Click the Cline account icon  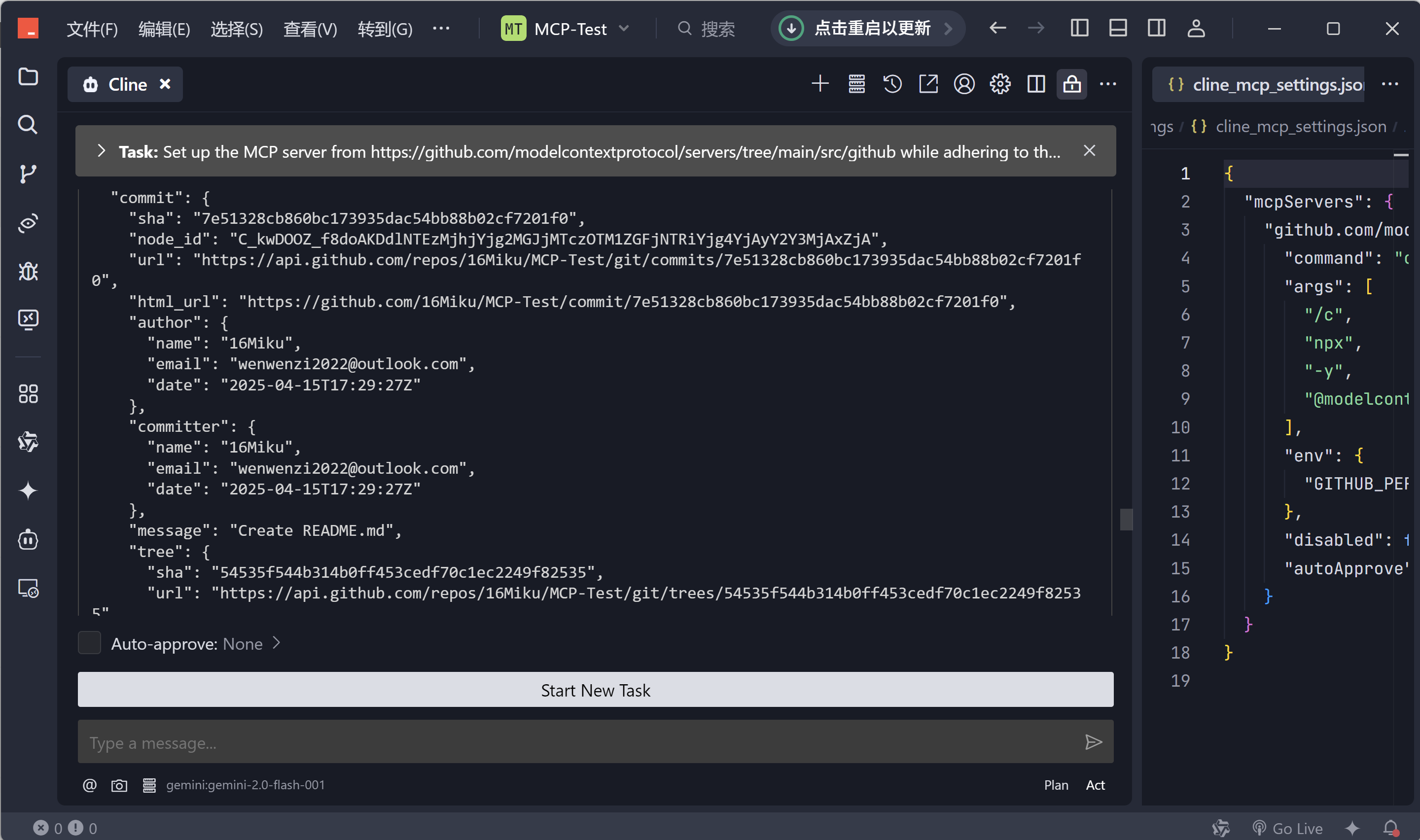tap(964, 84)
